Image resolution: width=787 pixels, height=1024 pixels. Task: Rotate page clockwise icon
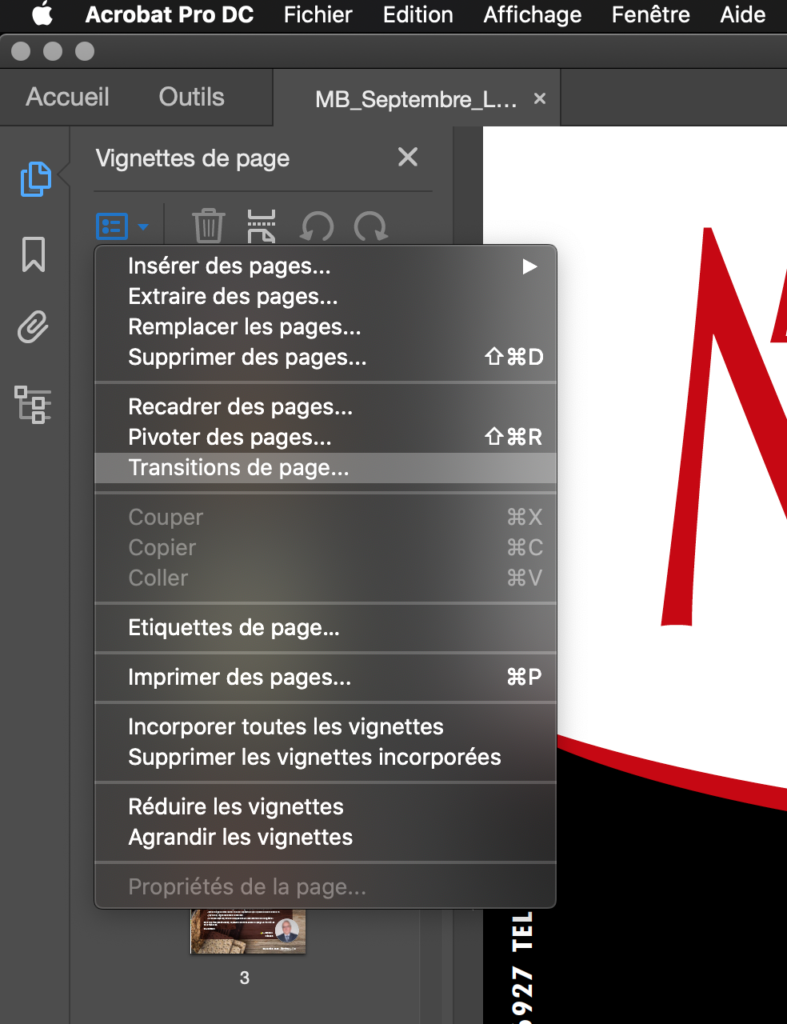pos(370,226)
